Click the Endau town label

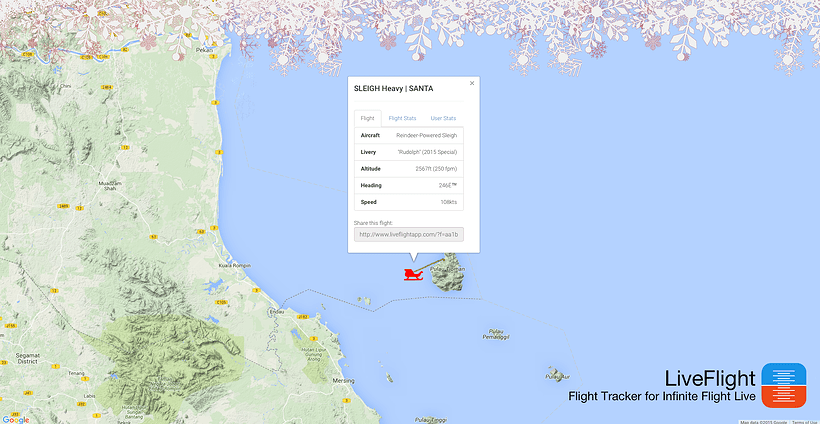277,311
